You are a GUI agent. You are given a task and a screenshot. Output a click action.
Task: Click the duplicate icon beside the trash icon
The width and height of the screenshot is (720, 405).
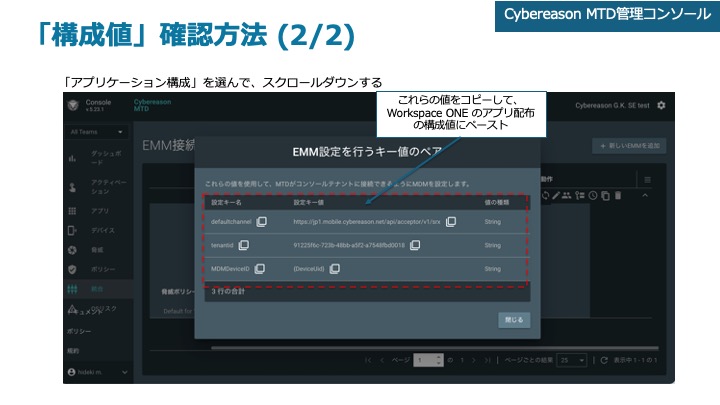606,196
